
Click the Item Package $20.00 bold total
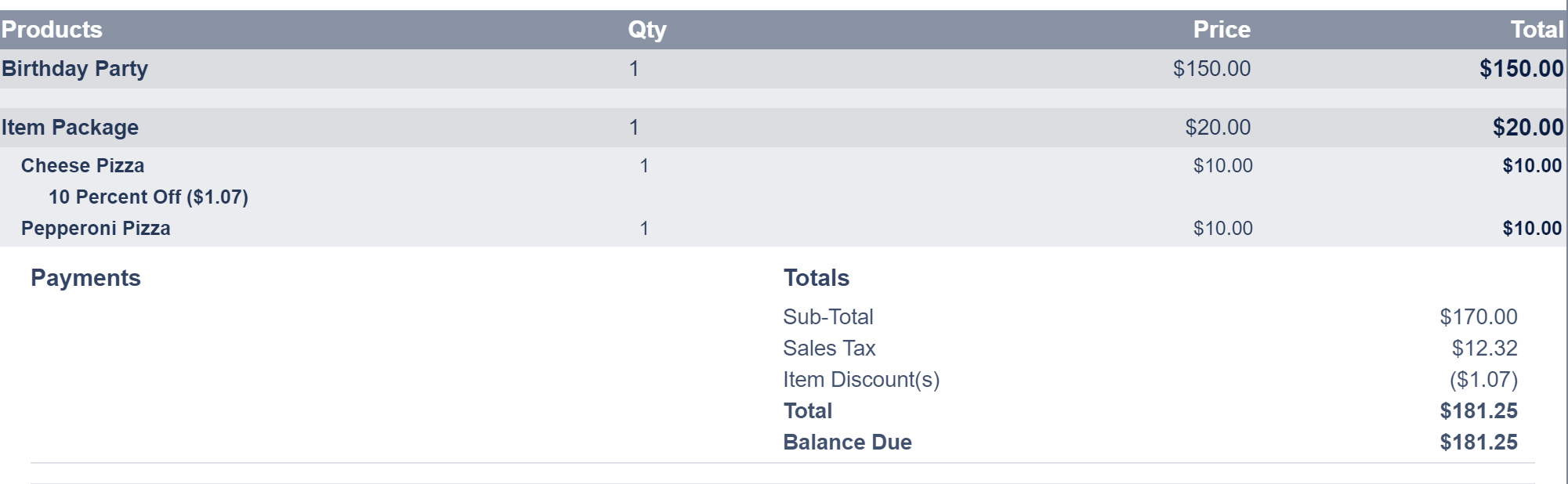click(x=1527, y=128)
